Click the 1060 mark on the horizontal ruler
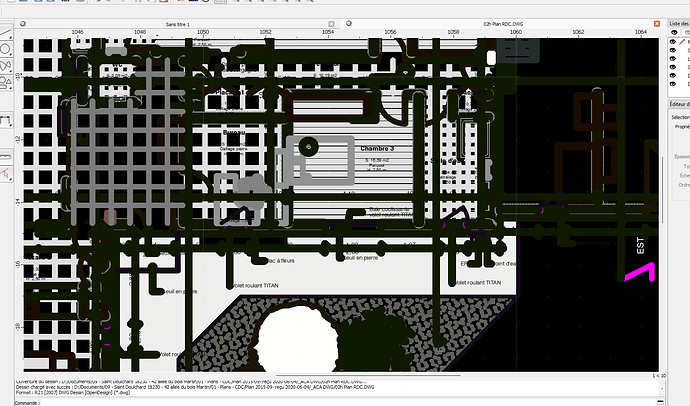Screen dimensions: 690x406 point(516,32)
